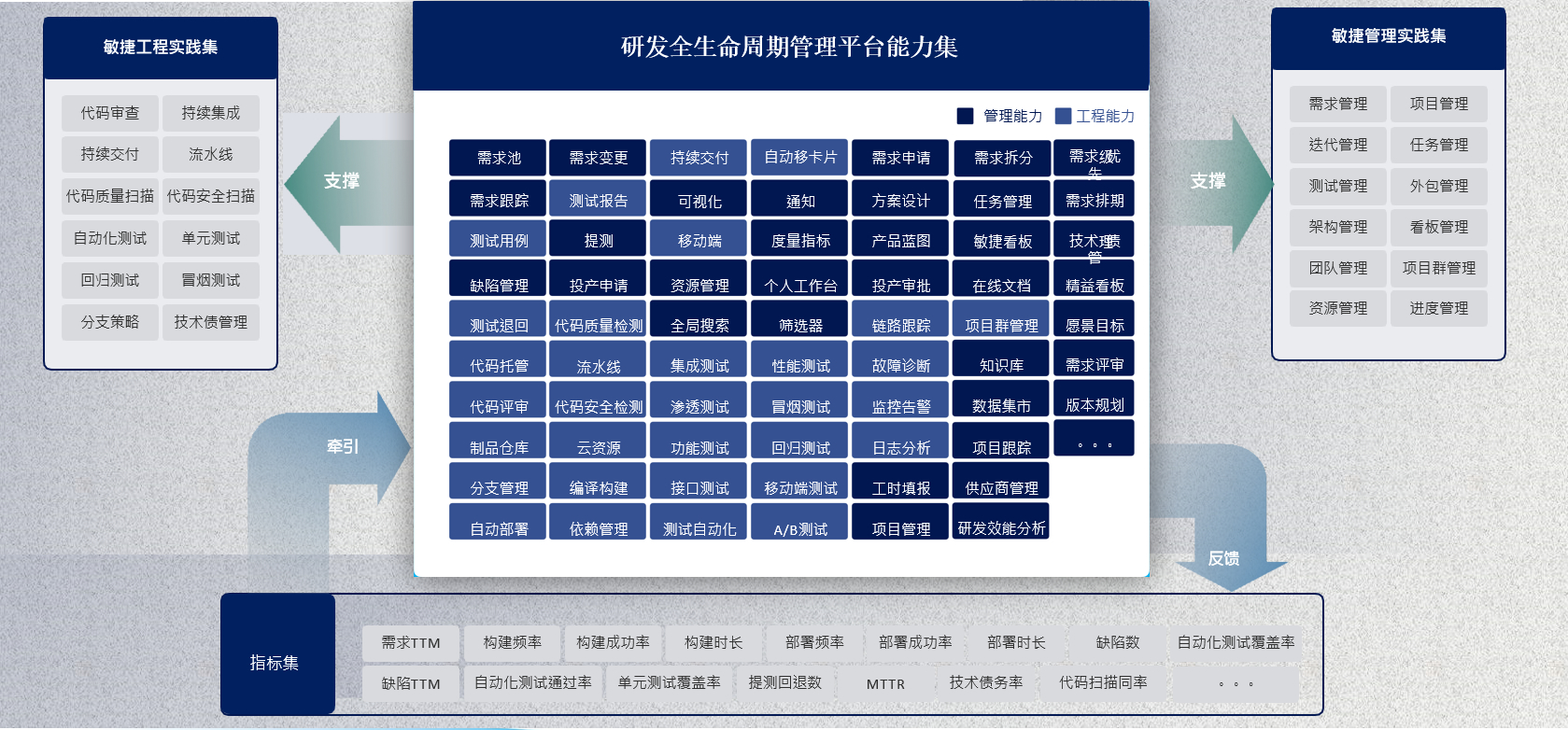Click the MTTR metric box

coord(885,683)
